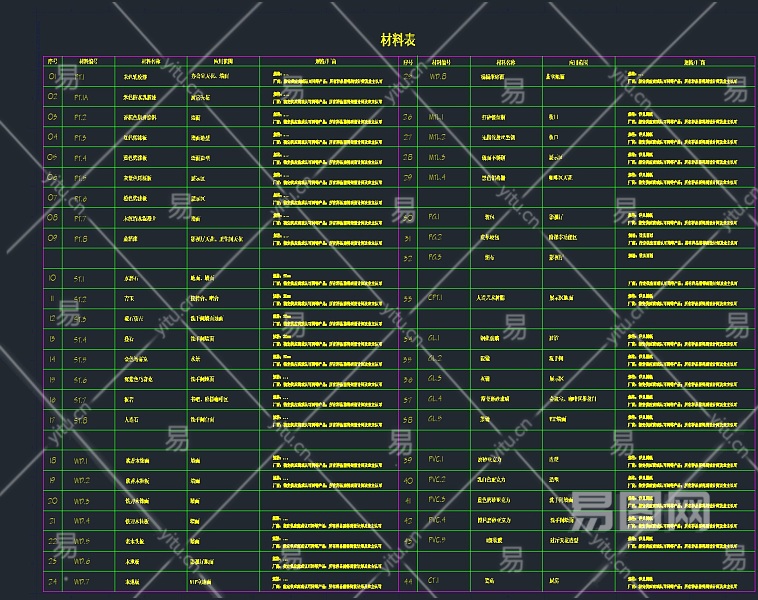The image size is (758, 600).
Task: Click material code FG.2
Action: (435, 237)
